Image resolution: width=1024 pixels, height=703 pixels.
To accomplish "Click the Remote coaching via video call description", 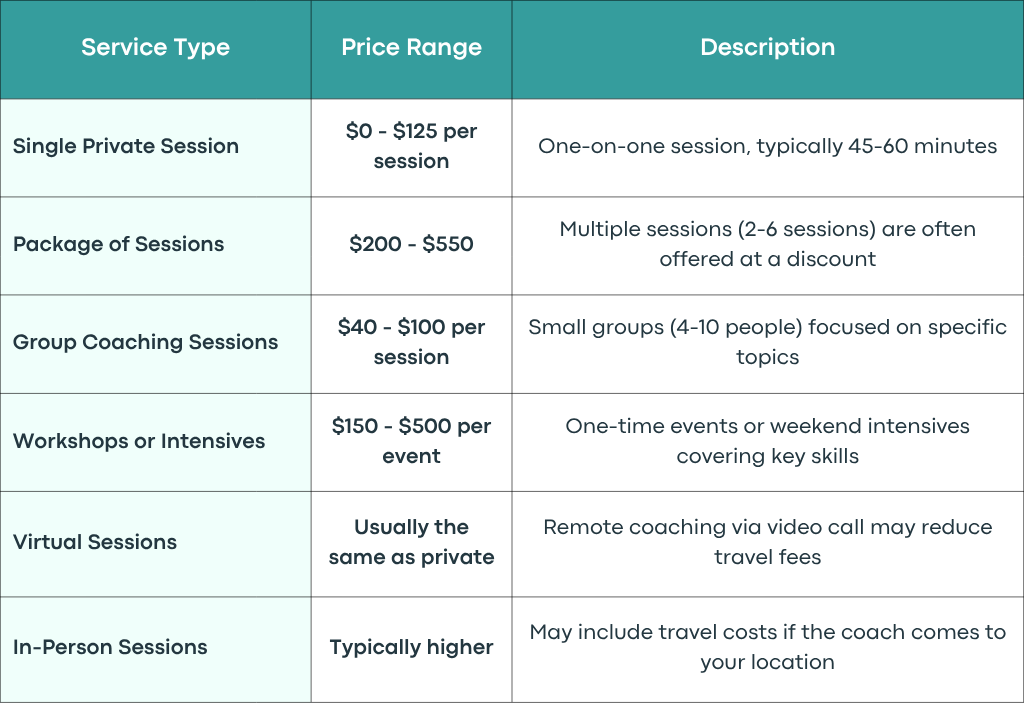I will [767, 542].
